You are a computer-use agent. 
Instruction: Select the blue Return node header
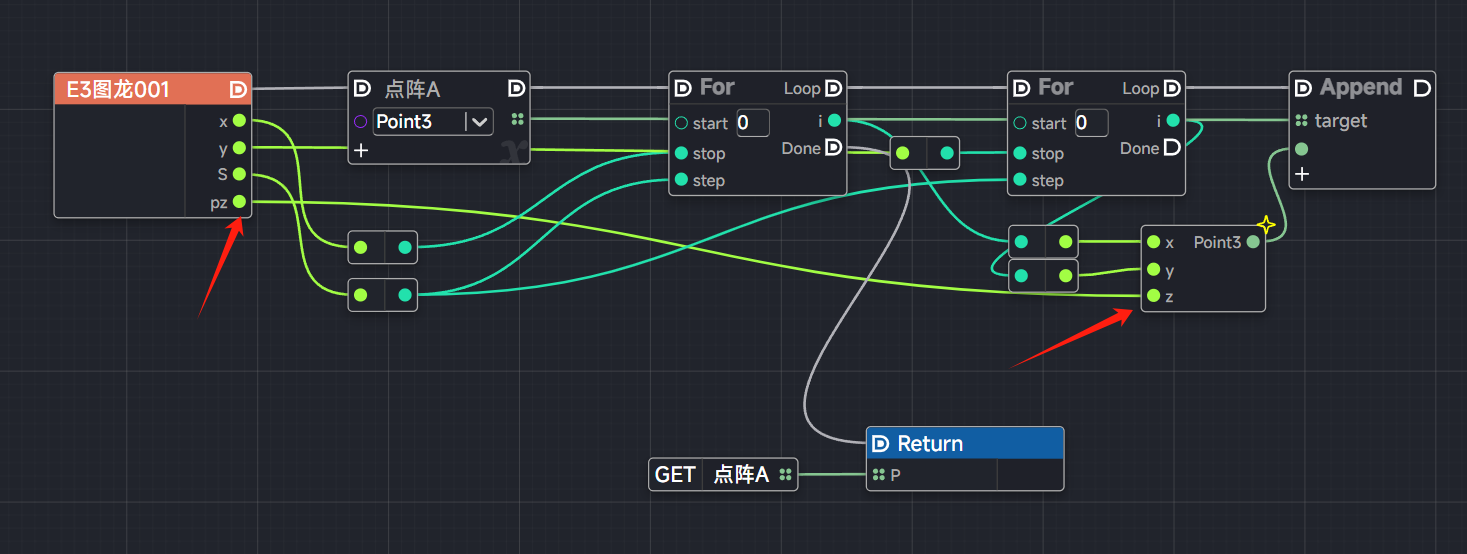point(964,443)
